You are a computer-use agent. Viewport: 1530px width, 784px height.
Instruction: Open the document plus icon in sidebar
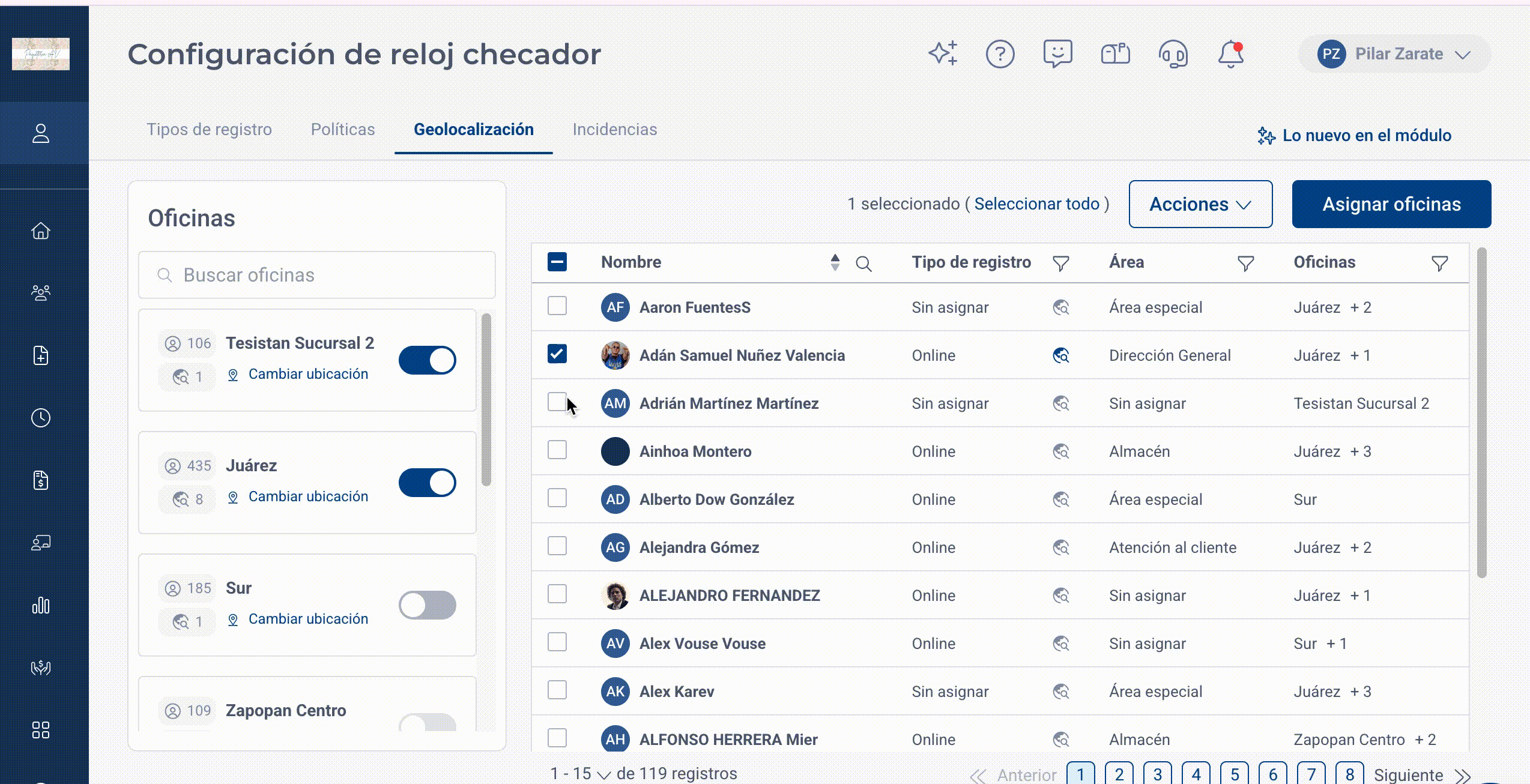tap(41, 355)
